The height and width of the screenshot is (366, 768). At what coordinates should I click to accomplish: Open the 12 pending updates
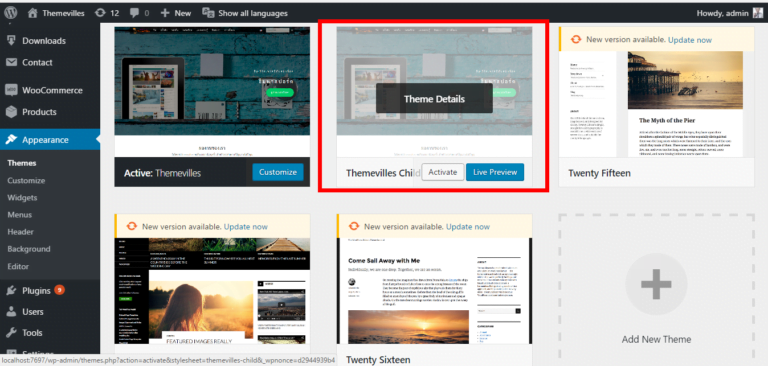coord(107,13)
